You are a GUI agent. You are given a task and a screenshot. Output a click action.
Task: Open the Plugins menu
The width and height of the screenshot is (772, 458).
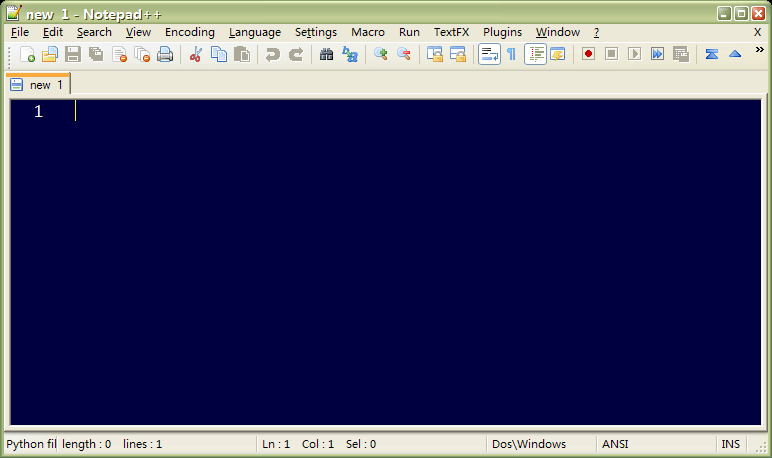(x=502, y=32)
